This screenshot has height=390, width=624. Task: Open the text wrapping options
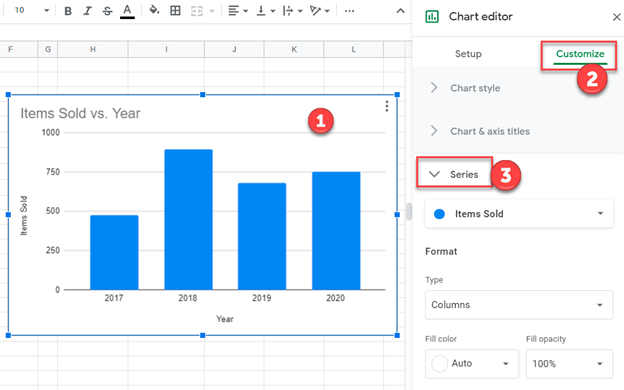(x=292, y=11)
